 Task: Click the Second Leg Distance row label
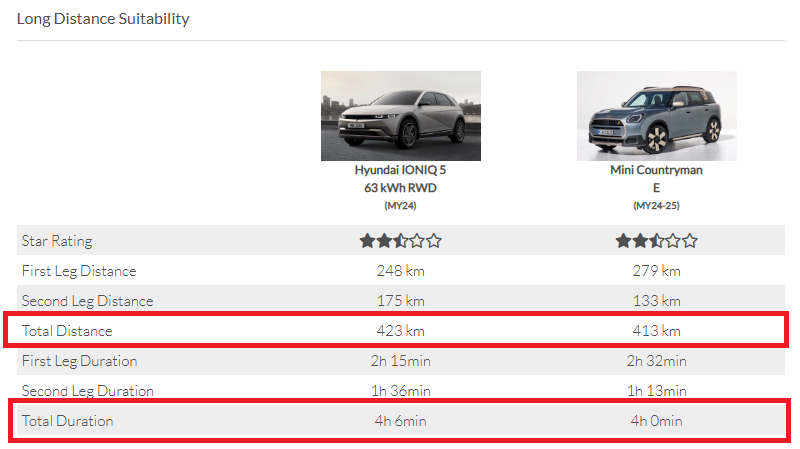tap(88, 301)
